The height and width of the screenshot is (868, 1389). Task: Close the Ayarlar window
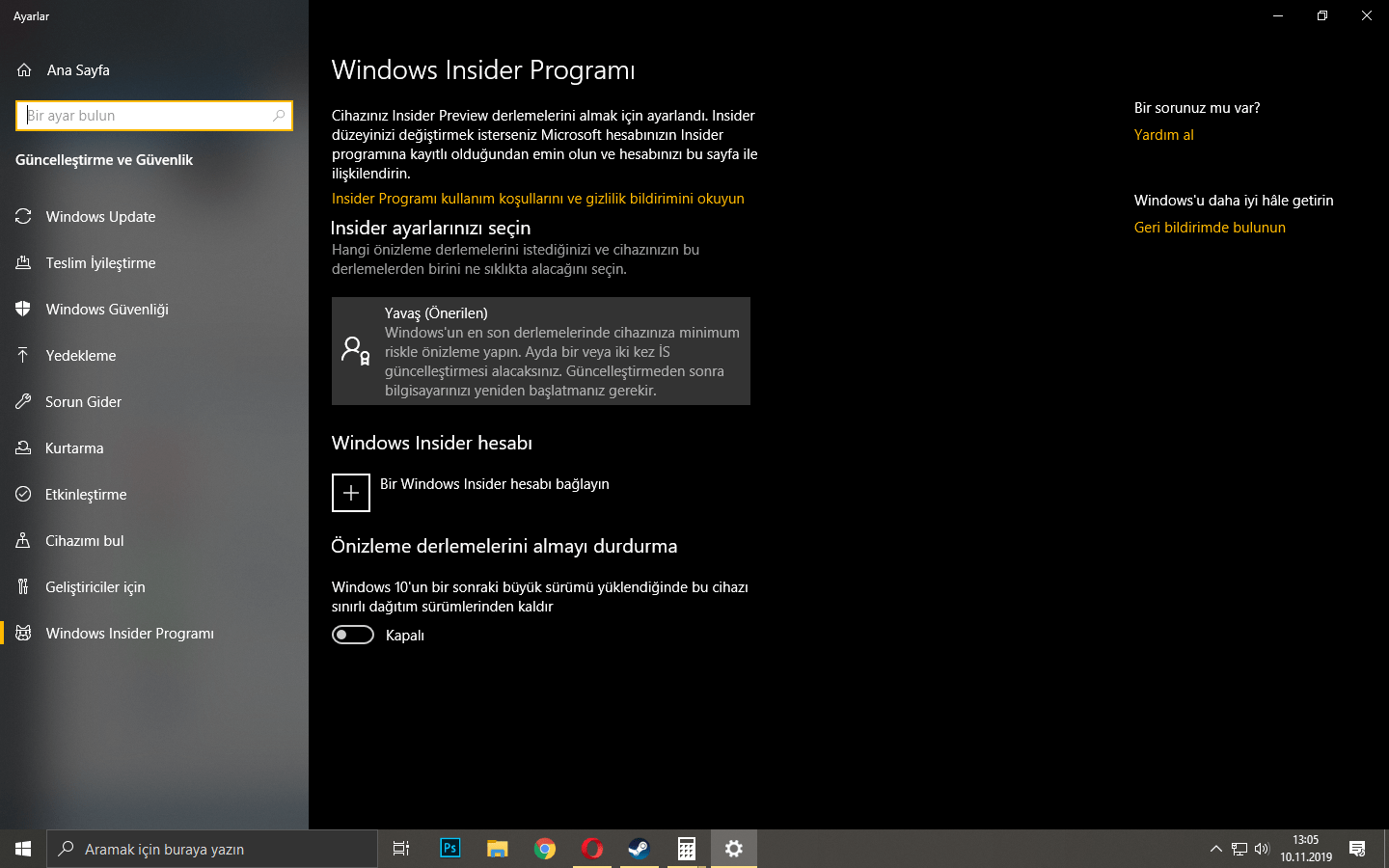point(1367,15)
